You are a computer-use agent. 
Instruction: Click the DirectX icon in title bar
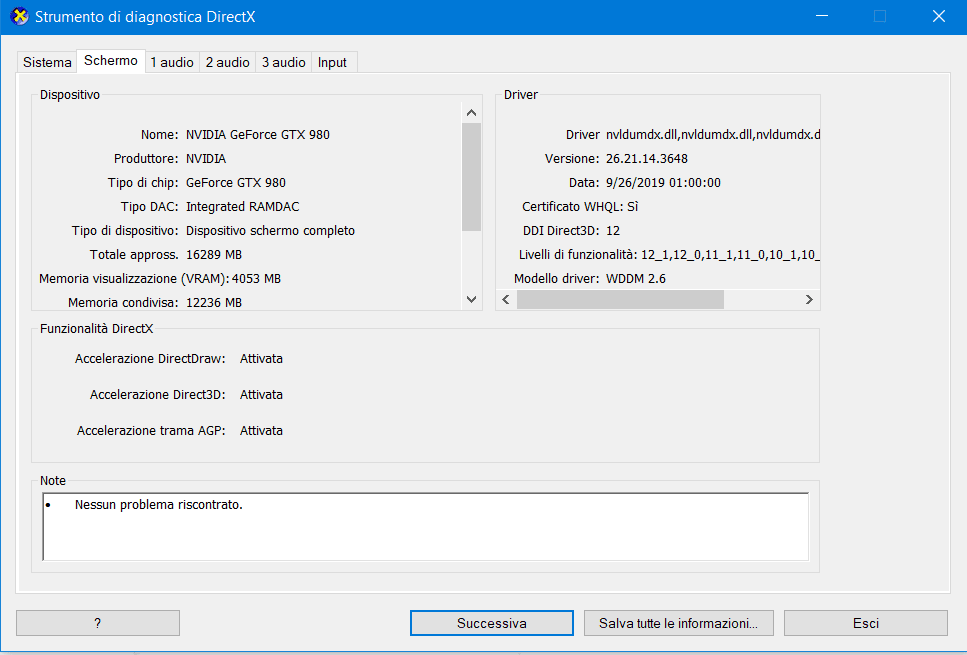pyautogui.click(x=18, y=17)
